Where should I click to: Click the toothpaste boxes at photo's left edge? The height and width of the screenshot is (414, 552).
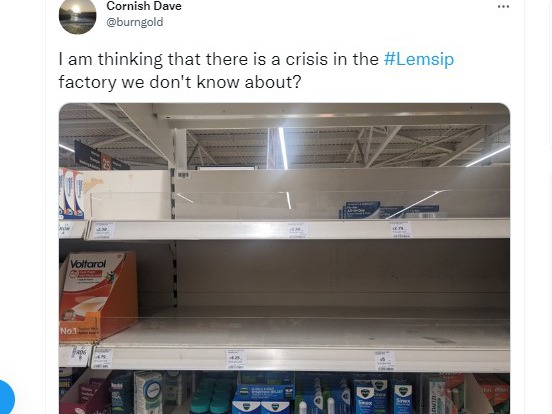point(71,193)
